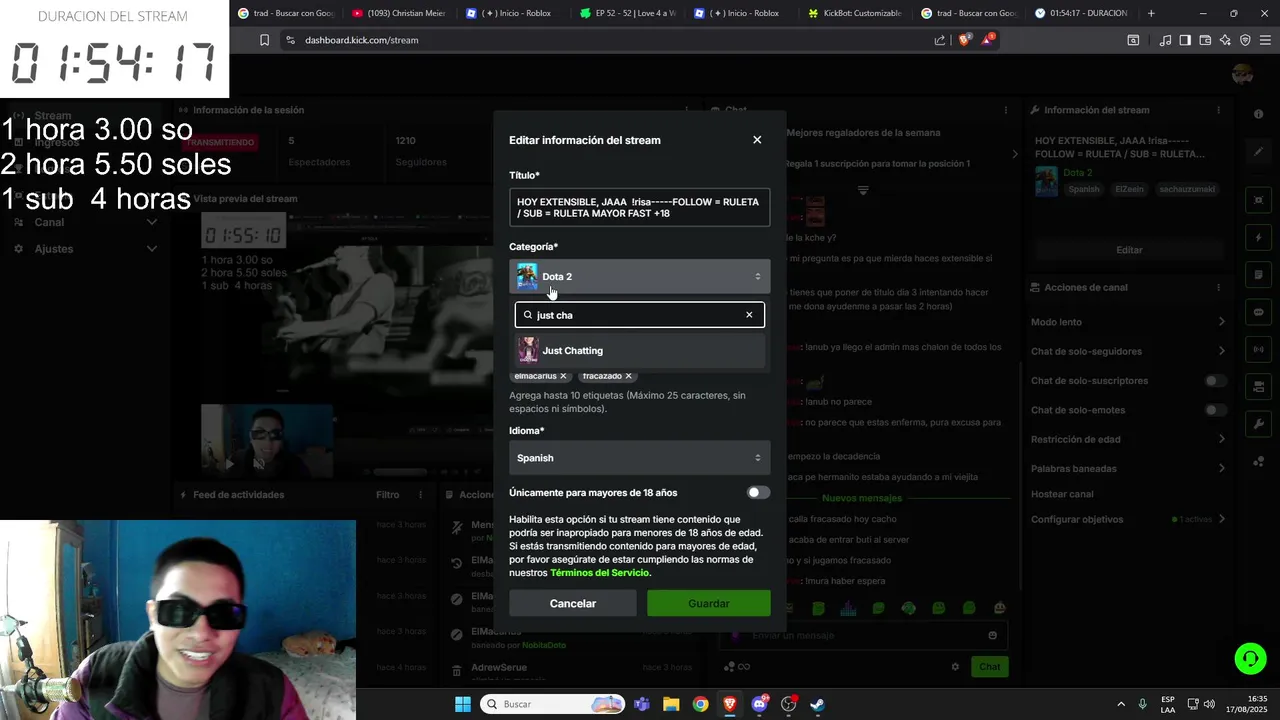
Task: Open Steam from the taskbar
Action: 817,704
